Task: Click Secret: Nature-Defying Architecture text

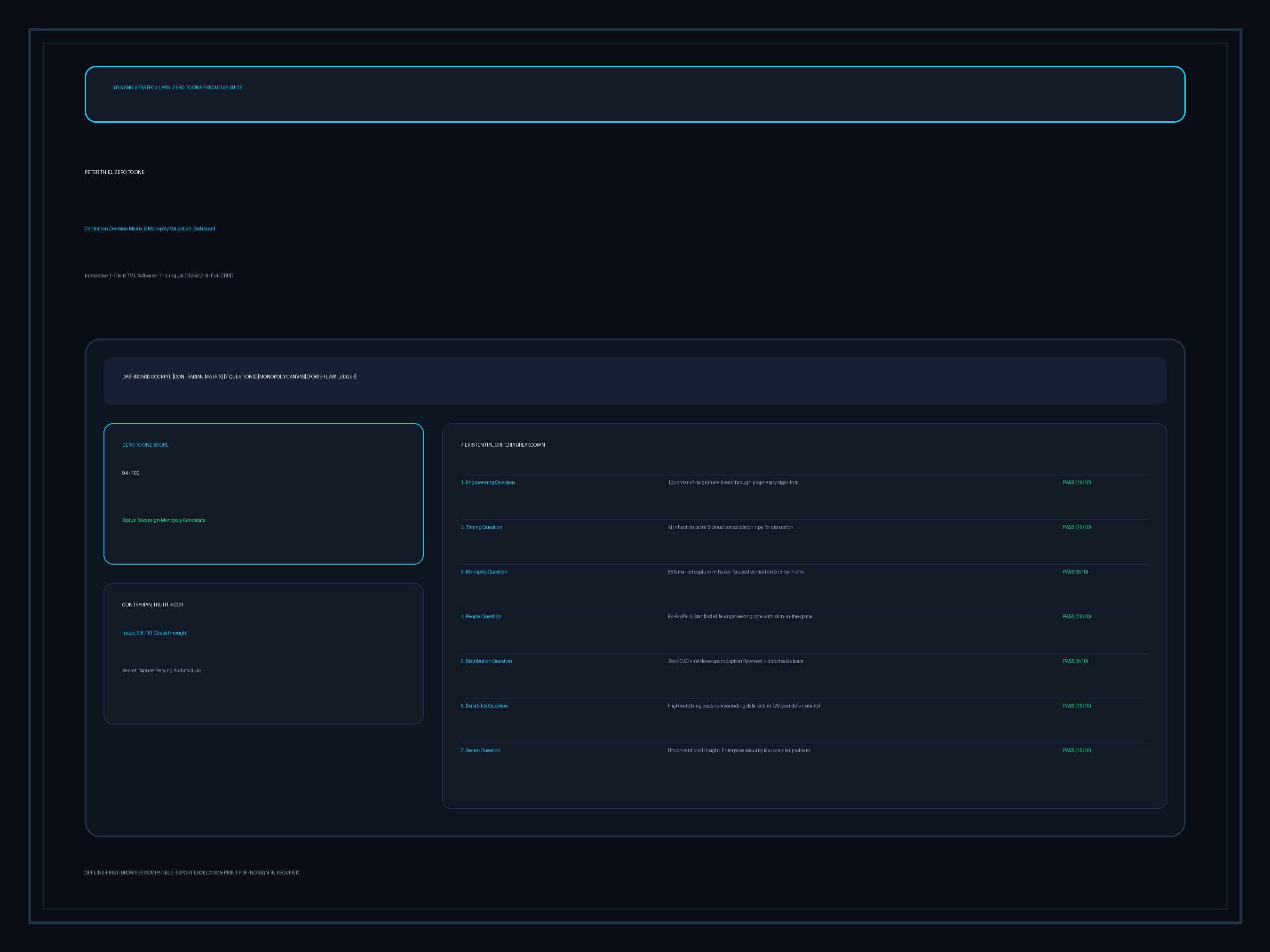Action: [x=161, y=670]
